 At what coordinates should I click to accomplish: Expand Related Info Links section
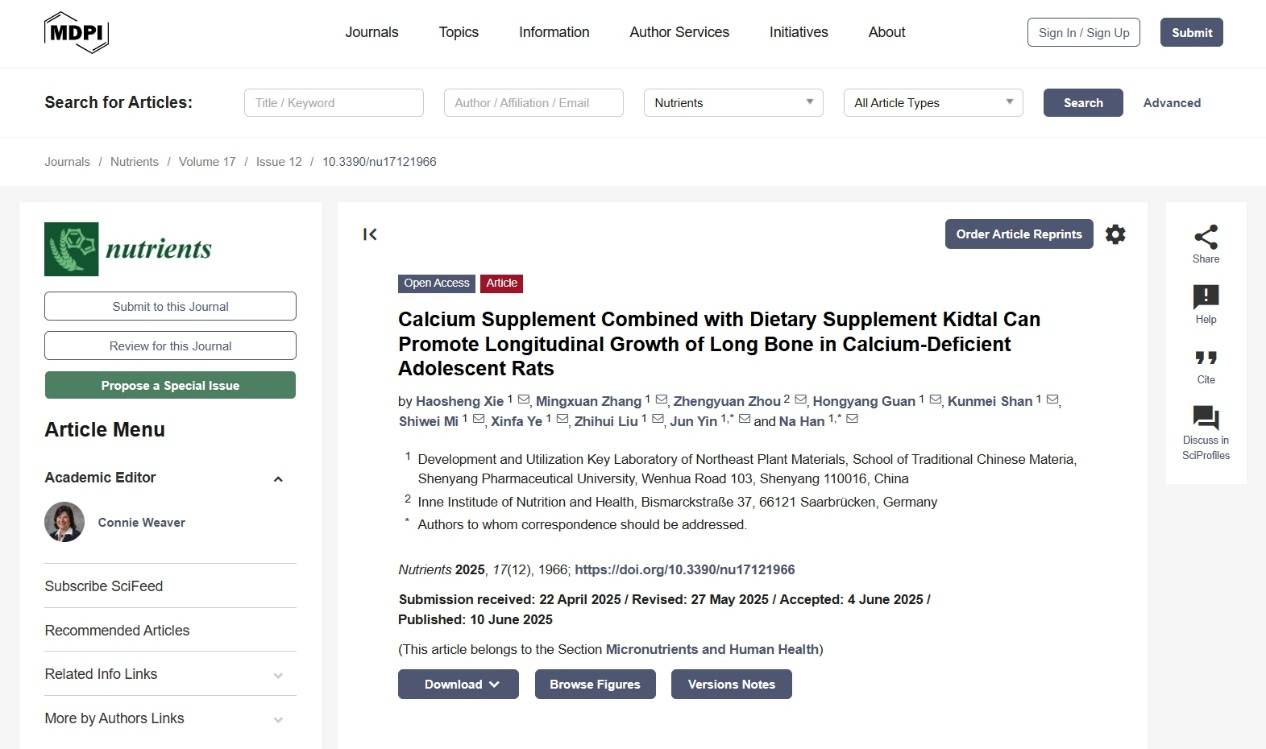(x=278, y=675)
